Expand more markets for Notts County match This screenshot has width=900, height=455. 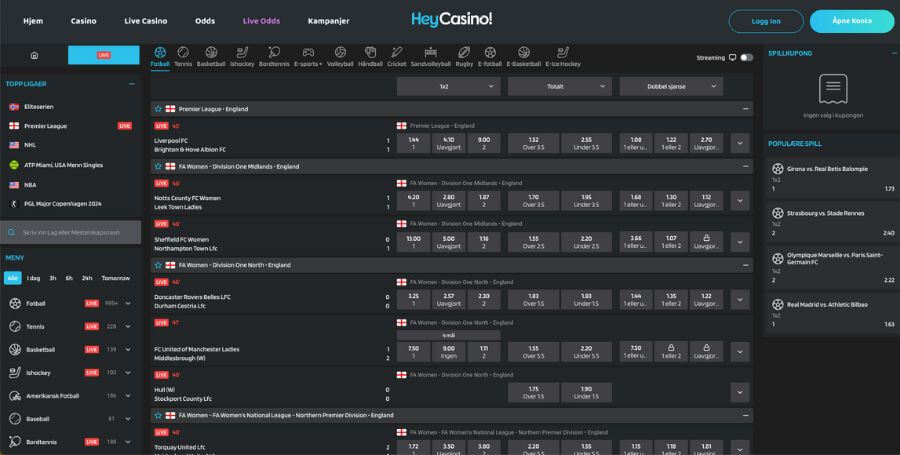pos(740,201)
